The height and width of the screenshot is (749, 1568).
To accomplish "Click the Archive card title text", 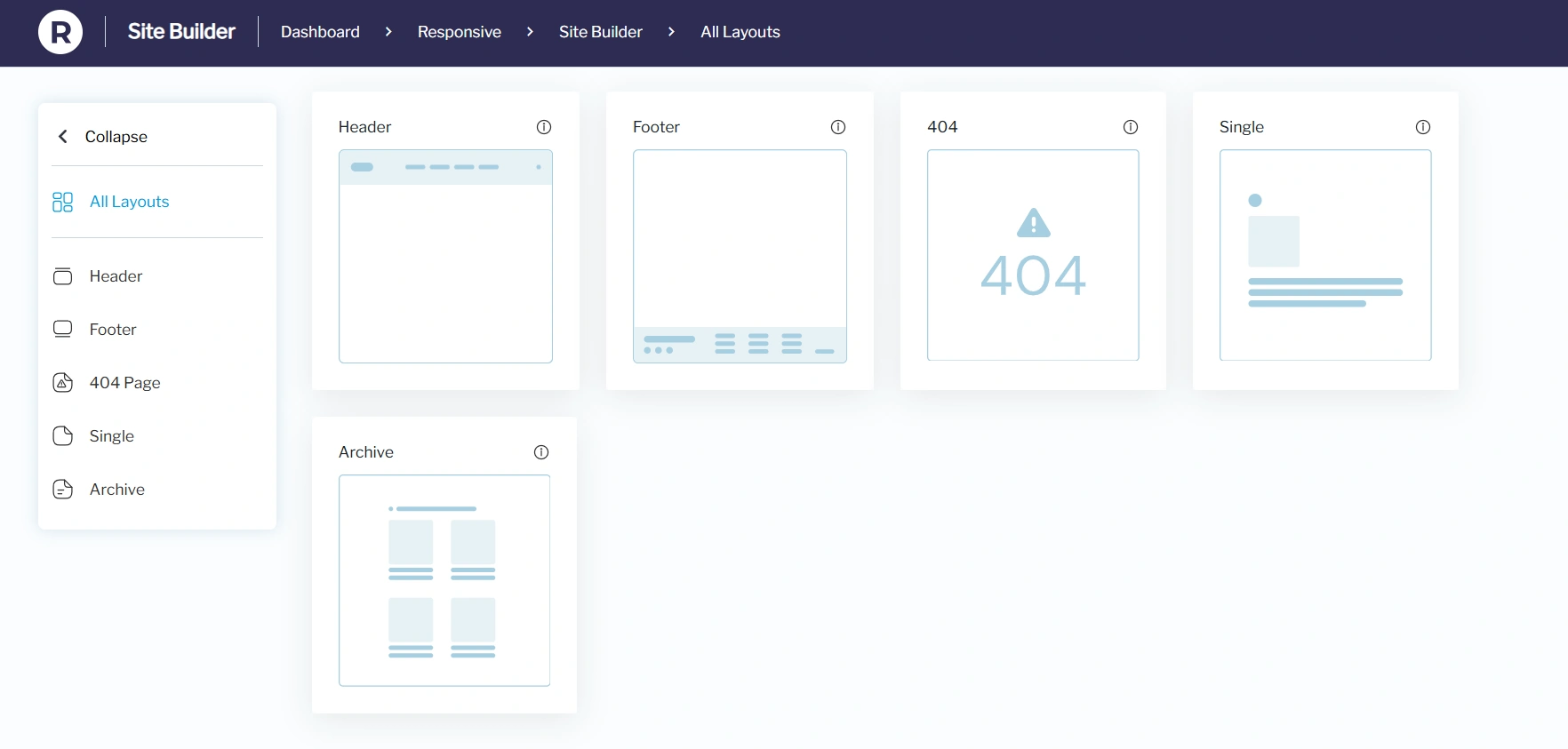I will (x=366, y=452).
